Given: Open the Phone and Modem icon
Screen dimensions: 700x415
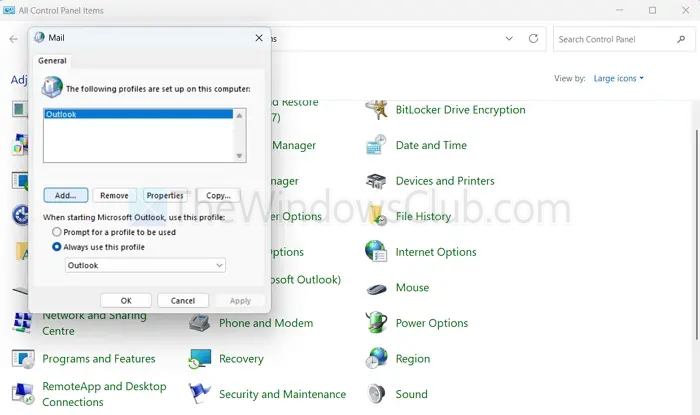Looking at the screenshot, I should (200, 323).
